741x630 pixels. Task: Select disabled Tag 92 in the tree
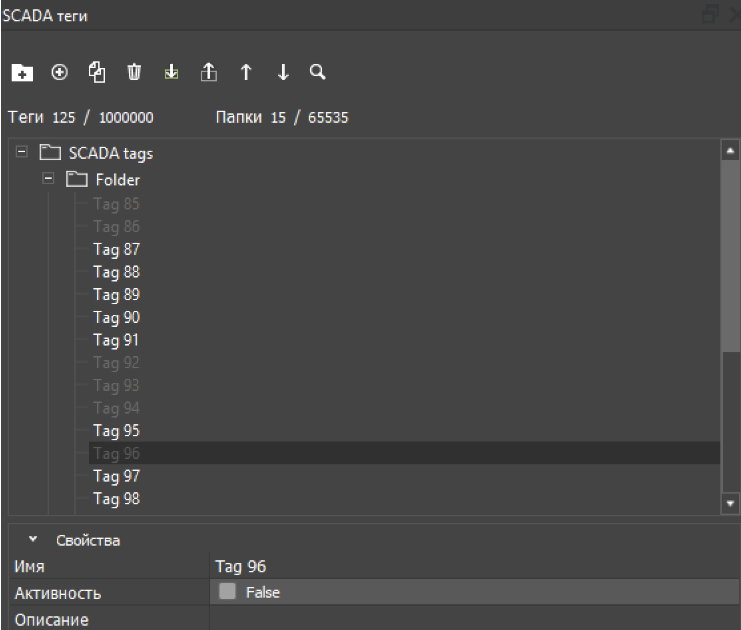[117, 362]
